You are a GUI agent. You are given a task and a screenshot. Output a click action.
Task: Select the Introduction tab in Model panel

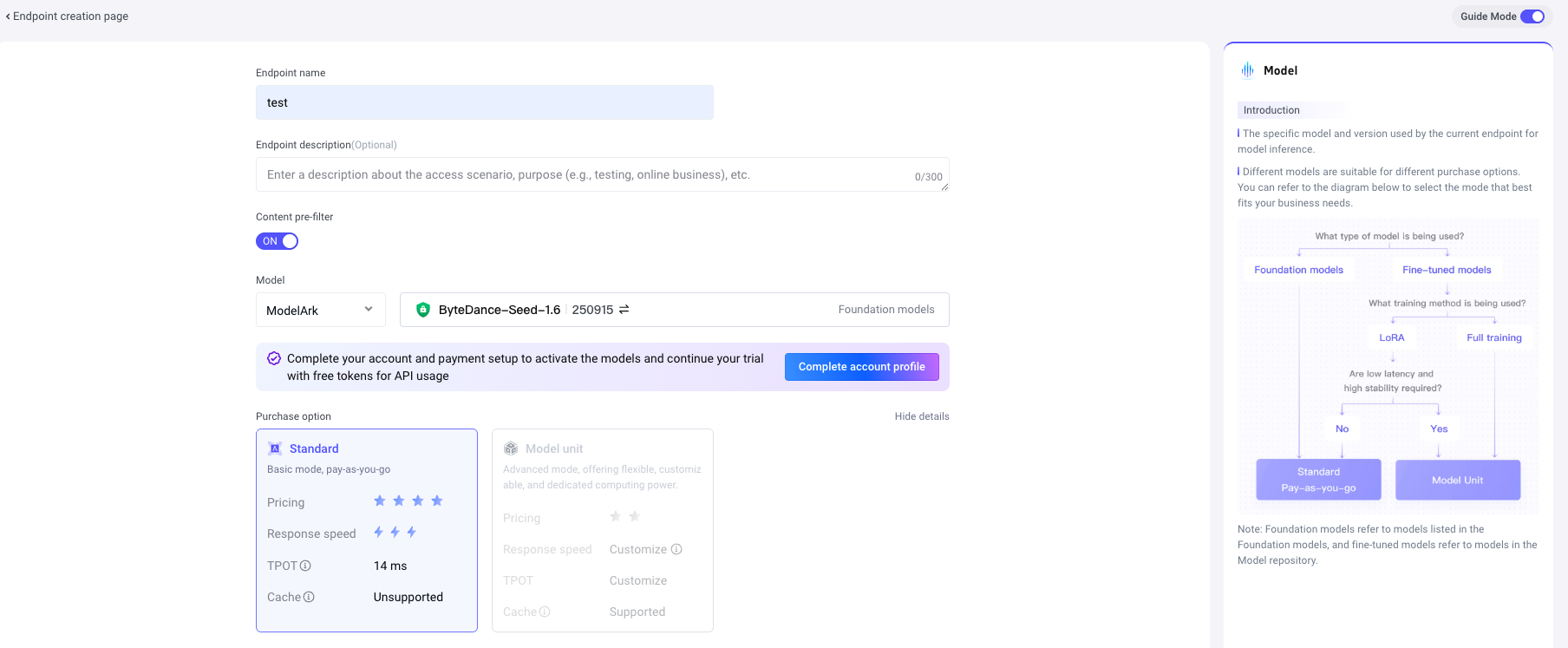click(1271, 110)
